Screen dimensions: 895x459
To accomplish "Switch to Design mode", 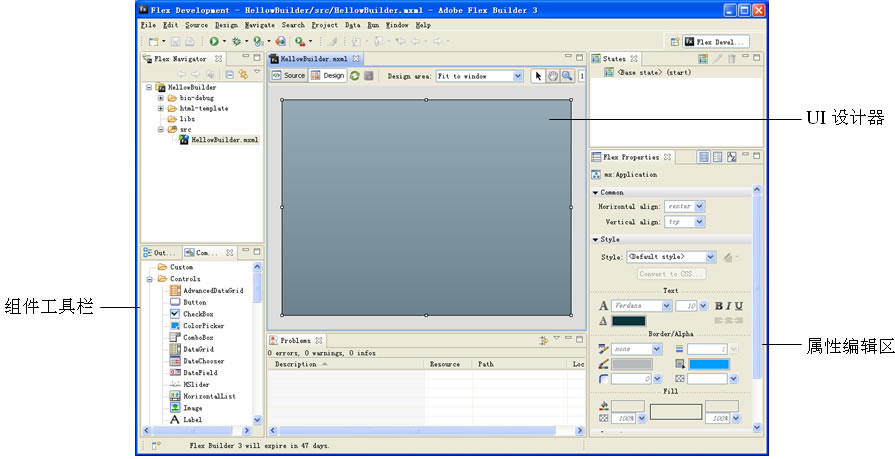I will [x=328, y=75].
